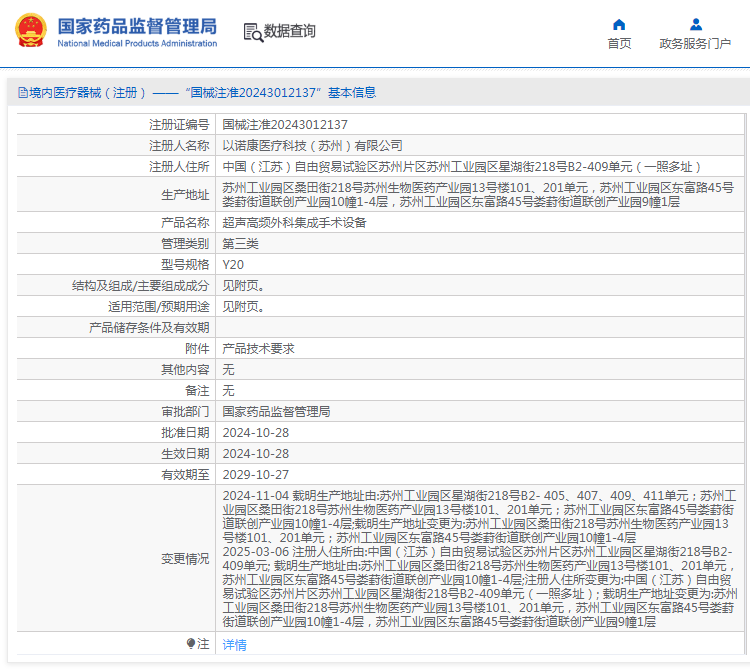Open the 数据查询 search icon
The width and height of the screenshot is (750, 669).
pyautogui.click(x=254, y=33)
